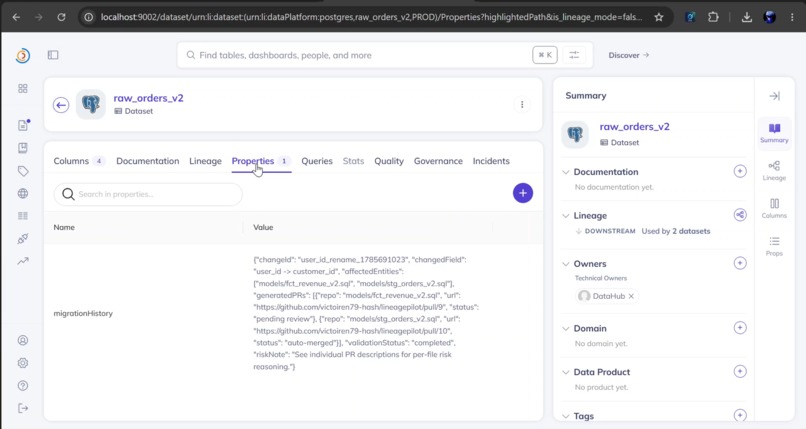Click the raw_orders_v2 title in header
Image resolution: width=806 pixels, height=429 pixels.
pyautogui.click(x=148, y=98)
